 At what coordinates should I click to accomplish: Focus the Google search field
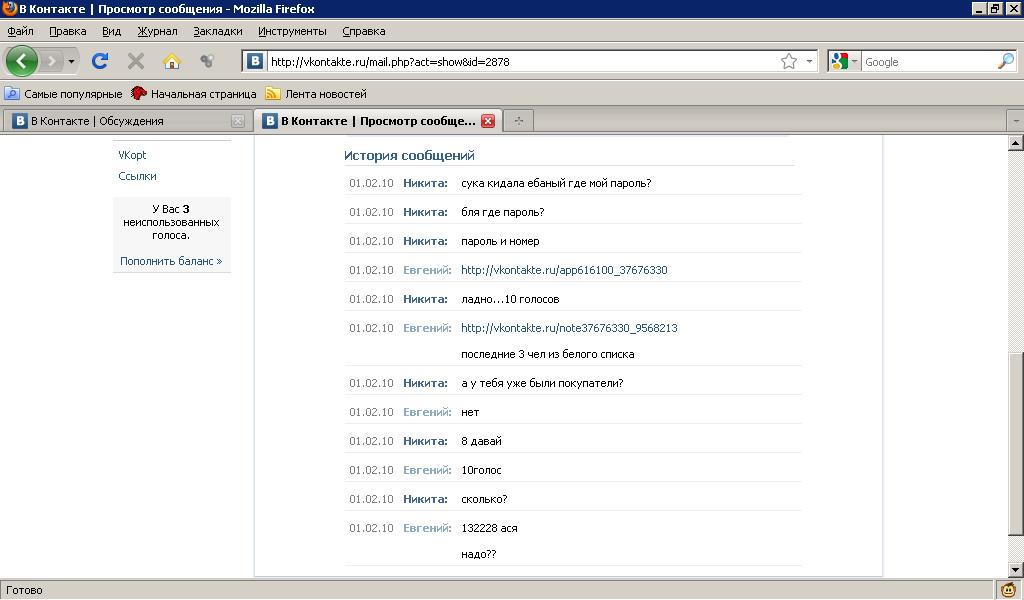pos(928,62)
